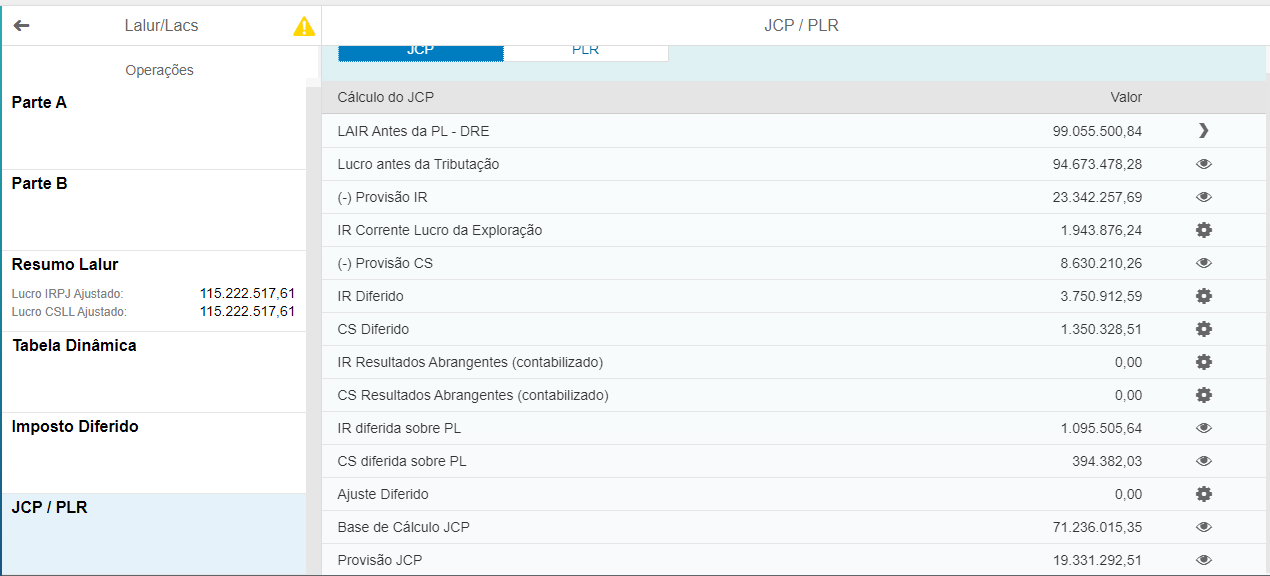1270x576 pixels.
Task: Open gear for IR Resultados Abrangentes
Action: [x=1204, y=362]
